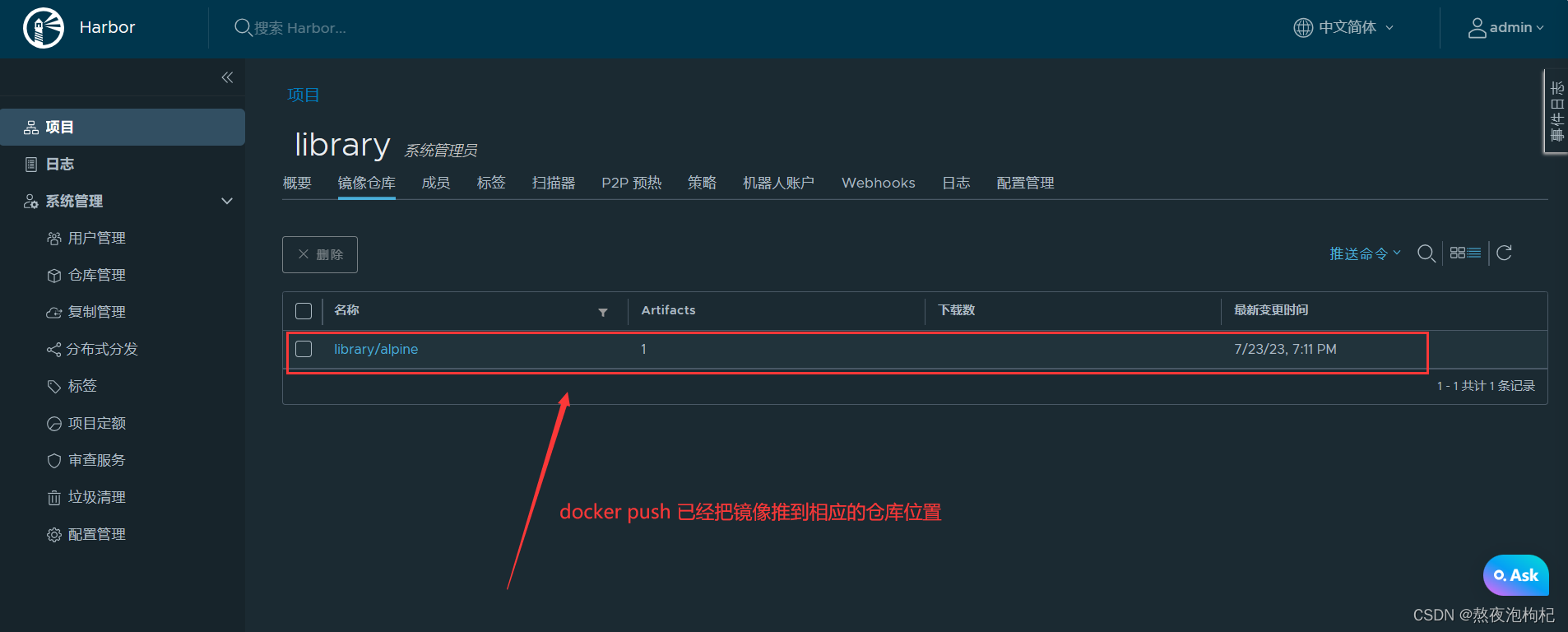Sort by the Artifacts column header
The height and width of the screenshot is (632, 1568).
668,310
